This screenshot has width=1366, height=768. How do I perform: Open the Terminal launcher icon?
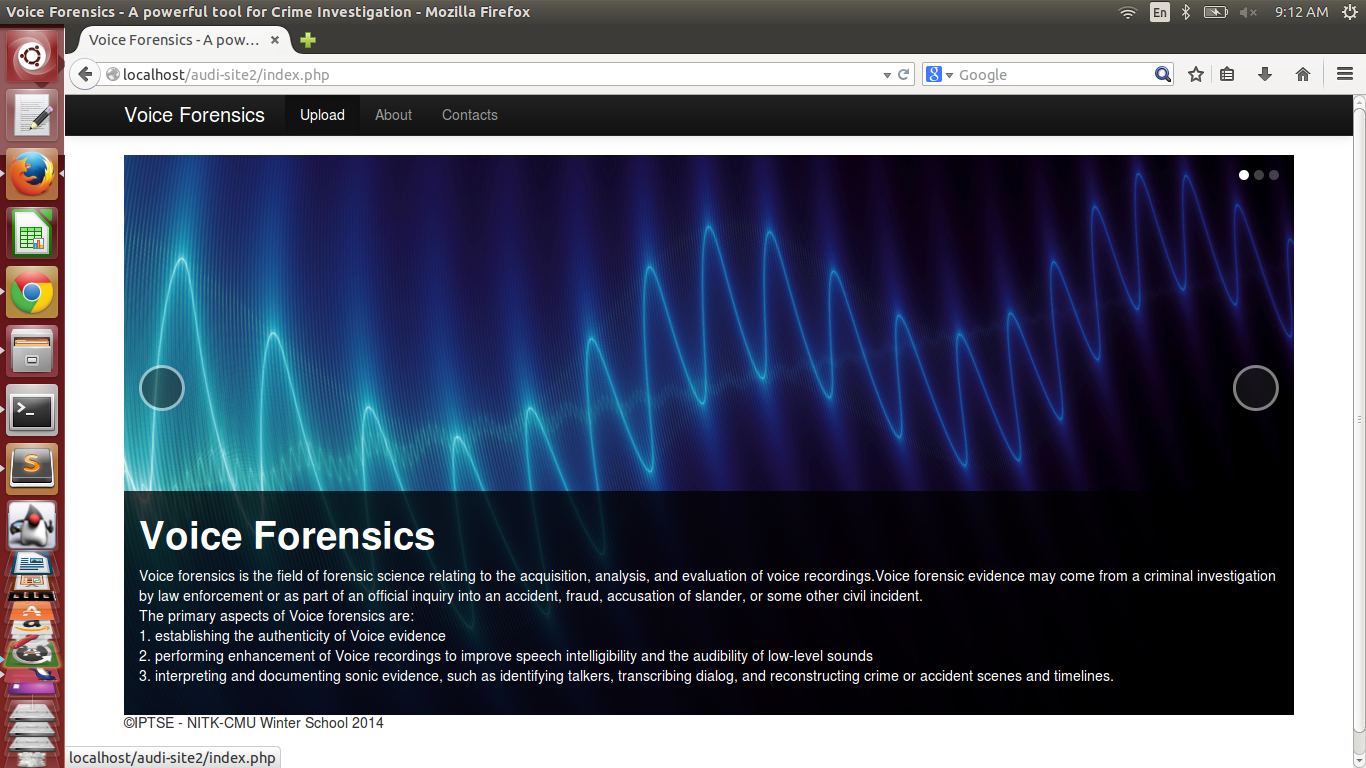(32, 410)
